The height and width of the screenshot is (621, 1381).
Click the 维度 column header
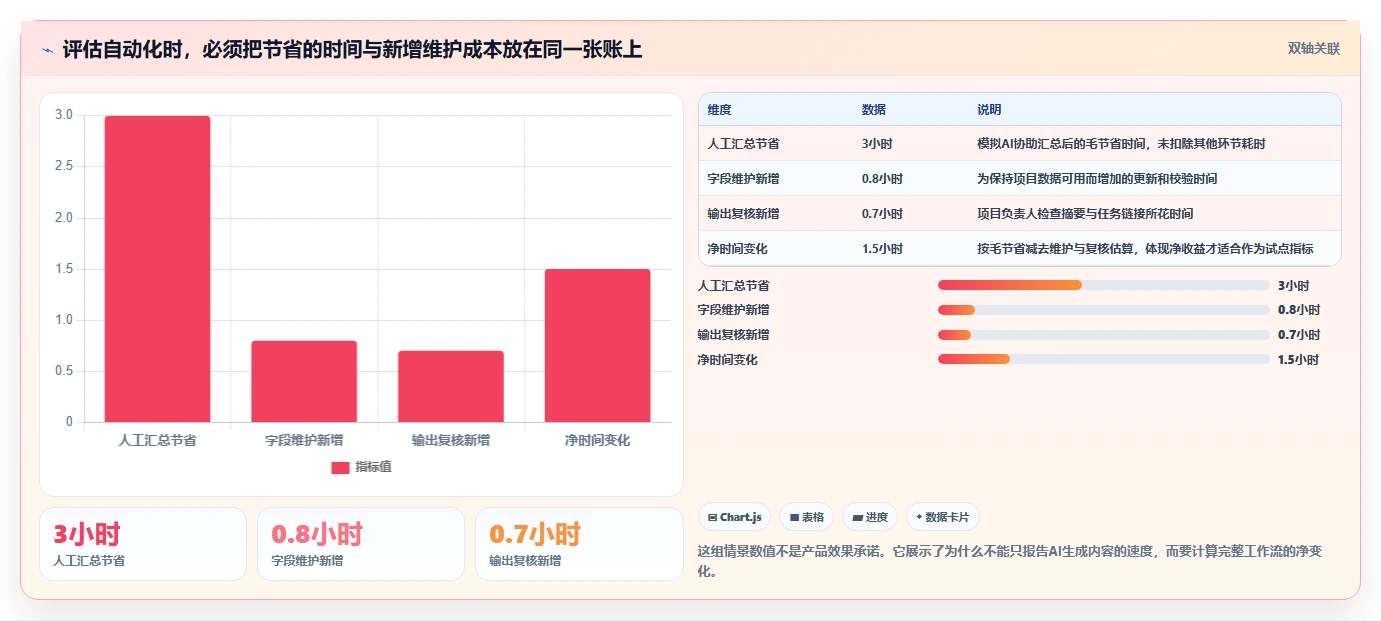click(x=719, y=110)
